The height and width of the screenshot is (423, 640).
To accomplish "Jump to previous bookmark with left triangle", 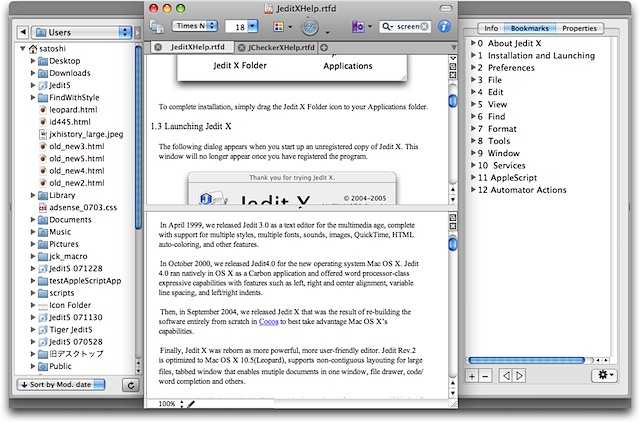I will pos(506,376).
